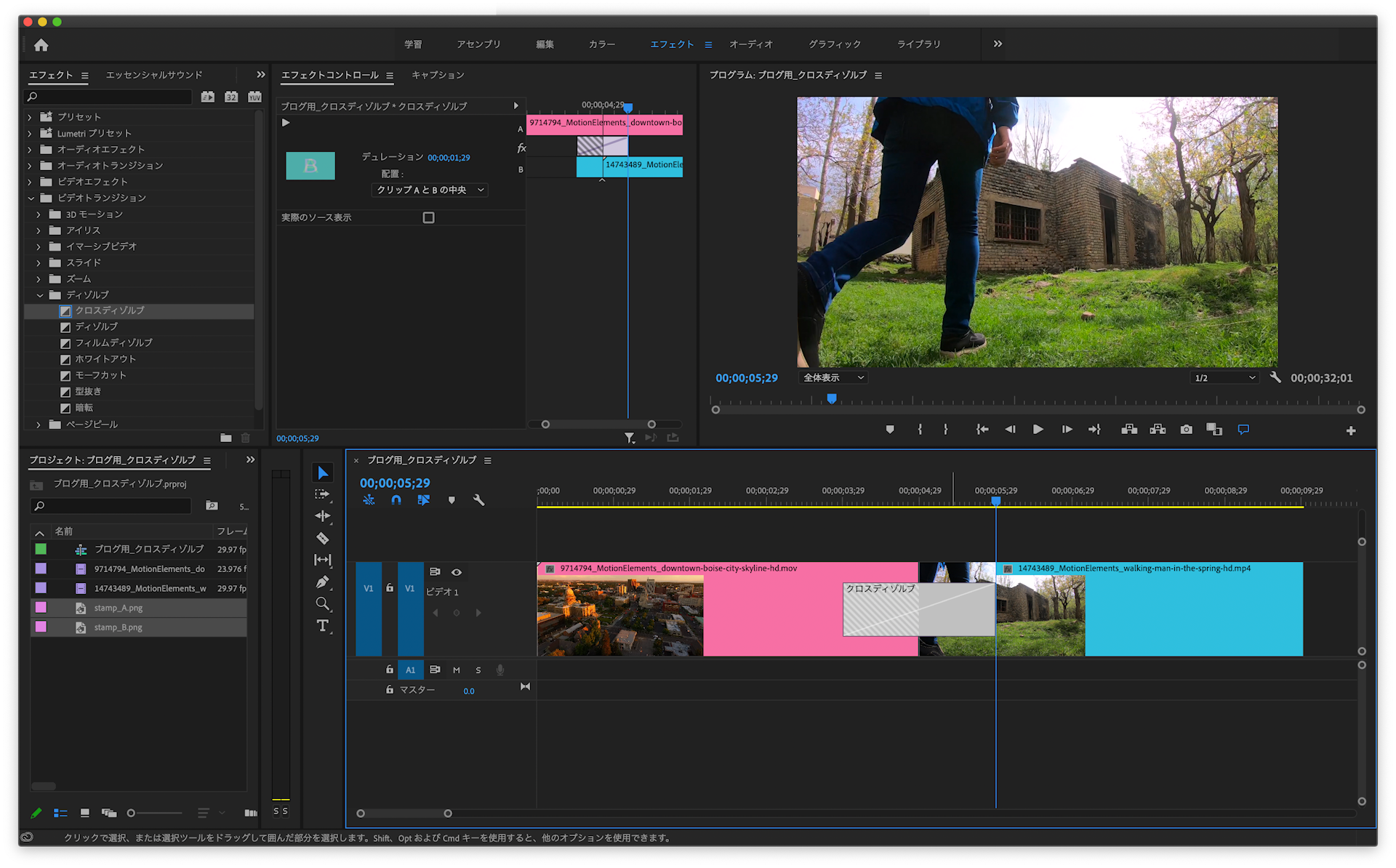Screen dimensions: 1396x868
Task: Open the 全体表示 zoom dropdown
Action: [833, 377]
